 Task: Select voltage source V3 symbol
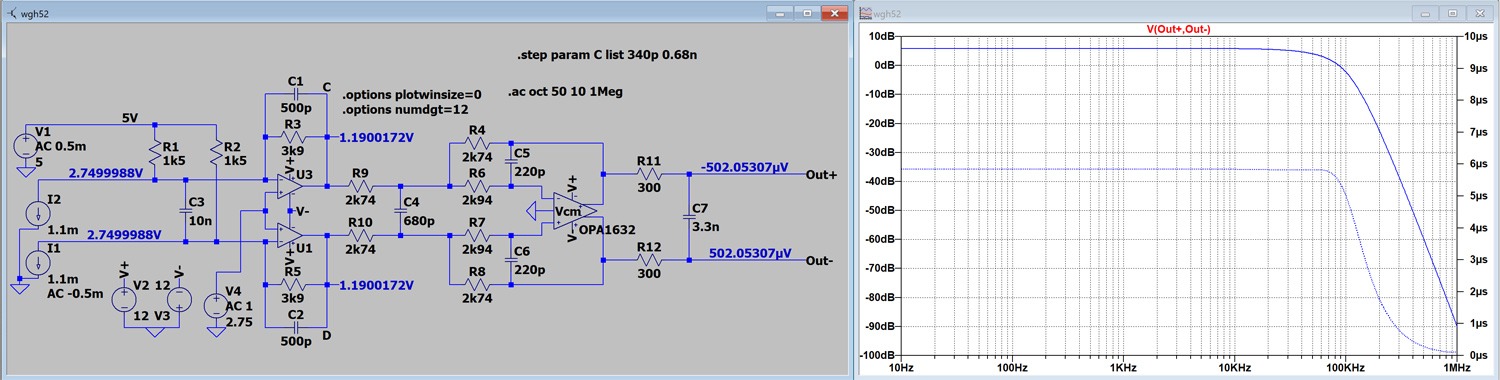[178, 298]
